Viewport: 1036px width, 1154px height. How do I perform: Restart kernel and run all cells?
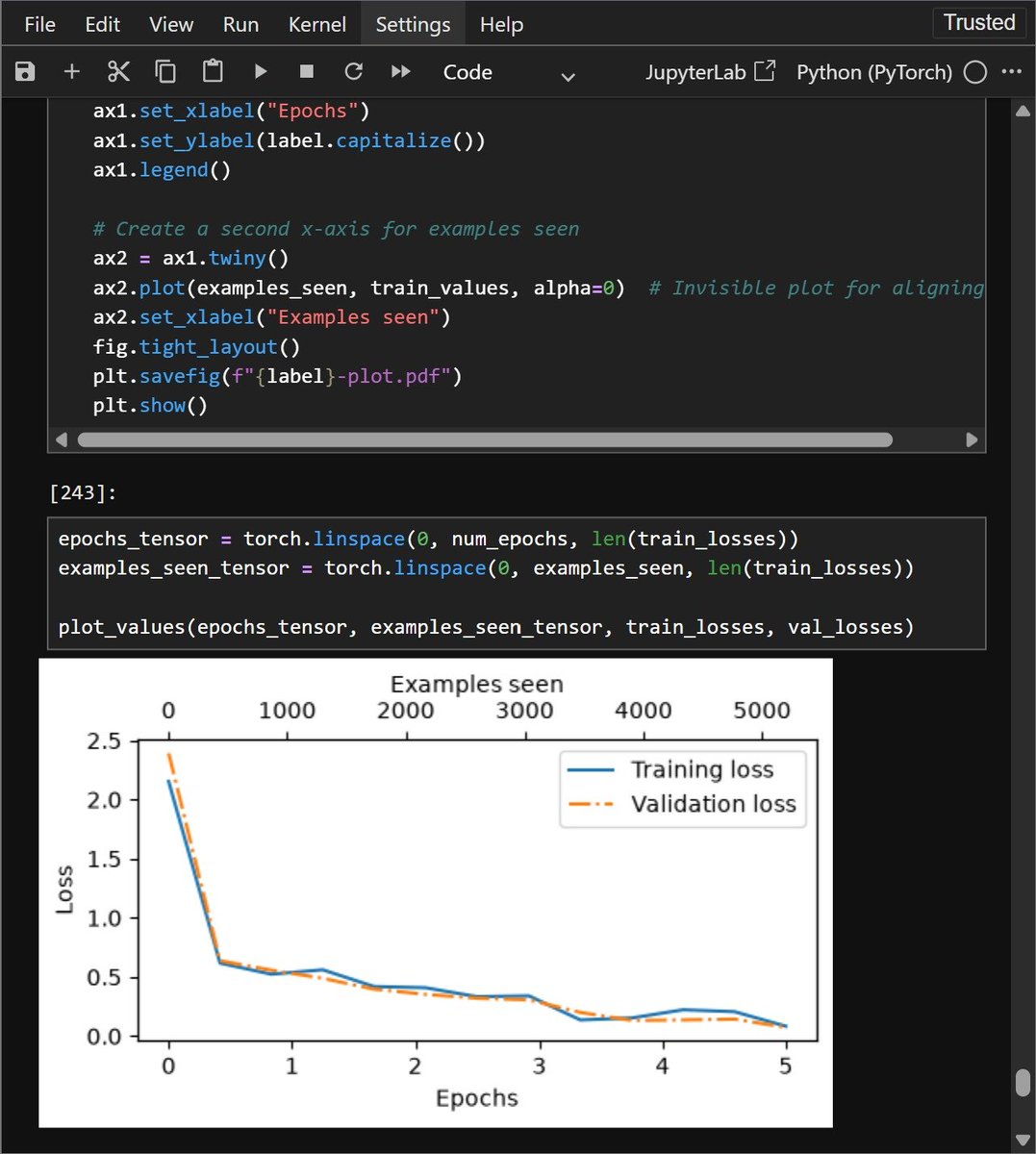[401, 72]
